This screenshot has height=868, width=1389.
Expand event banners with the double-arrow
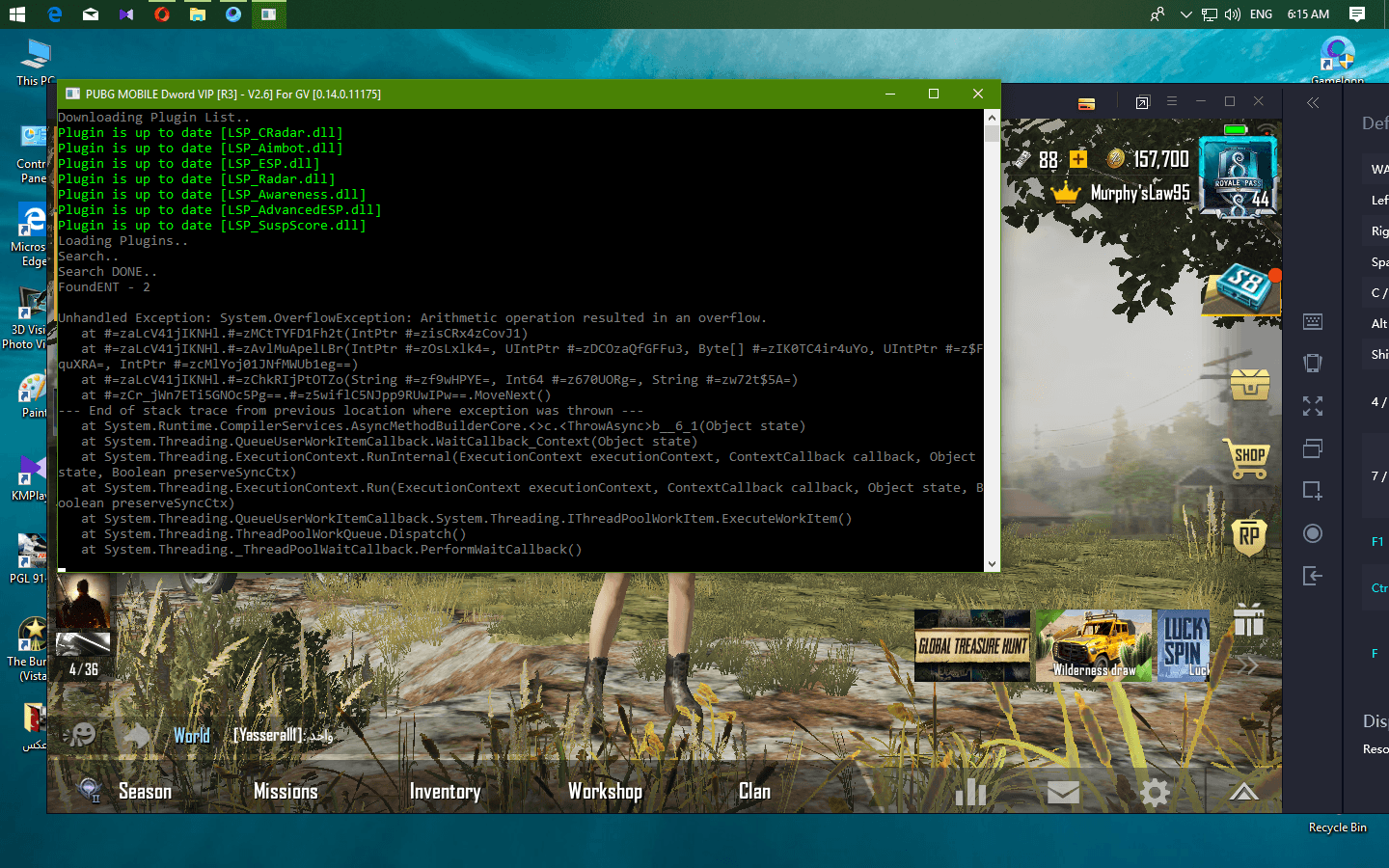click(x=1248, y=665)
